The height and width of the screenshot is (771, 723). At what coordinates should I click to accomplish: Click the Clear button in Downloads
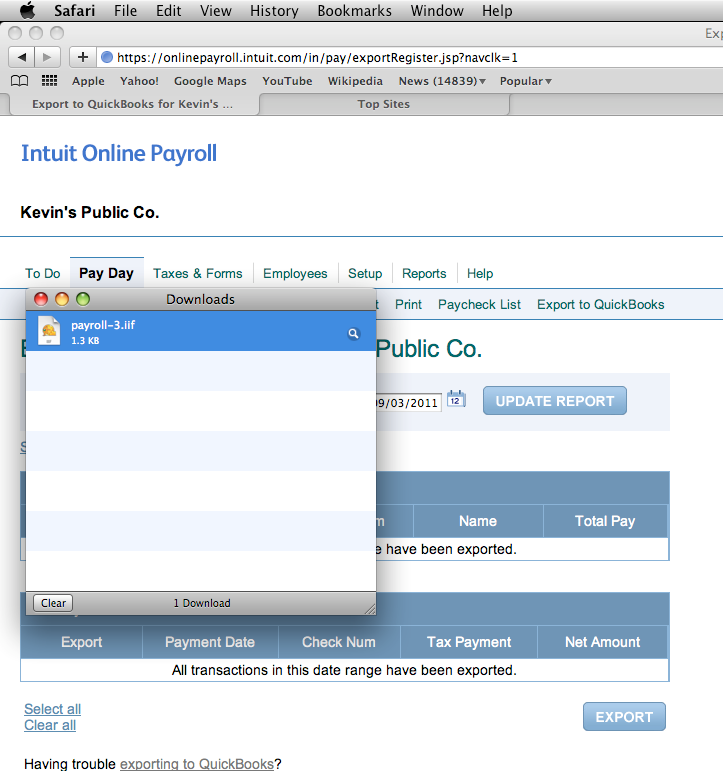tap(53, 603)
